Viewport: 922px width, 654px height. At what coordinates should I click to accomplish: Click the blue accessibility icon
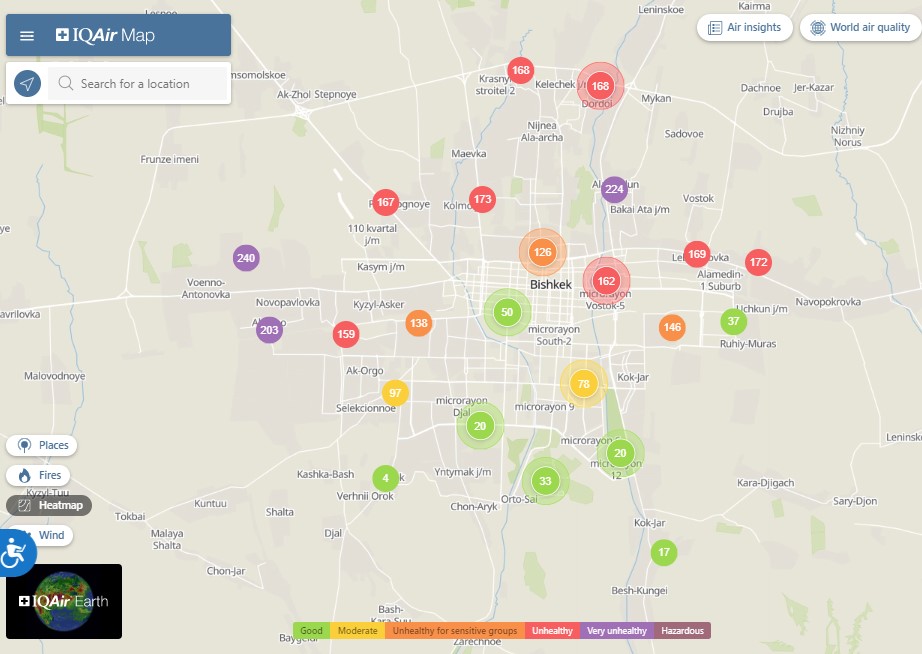[x=13, y=552]
